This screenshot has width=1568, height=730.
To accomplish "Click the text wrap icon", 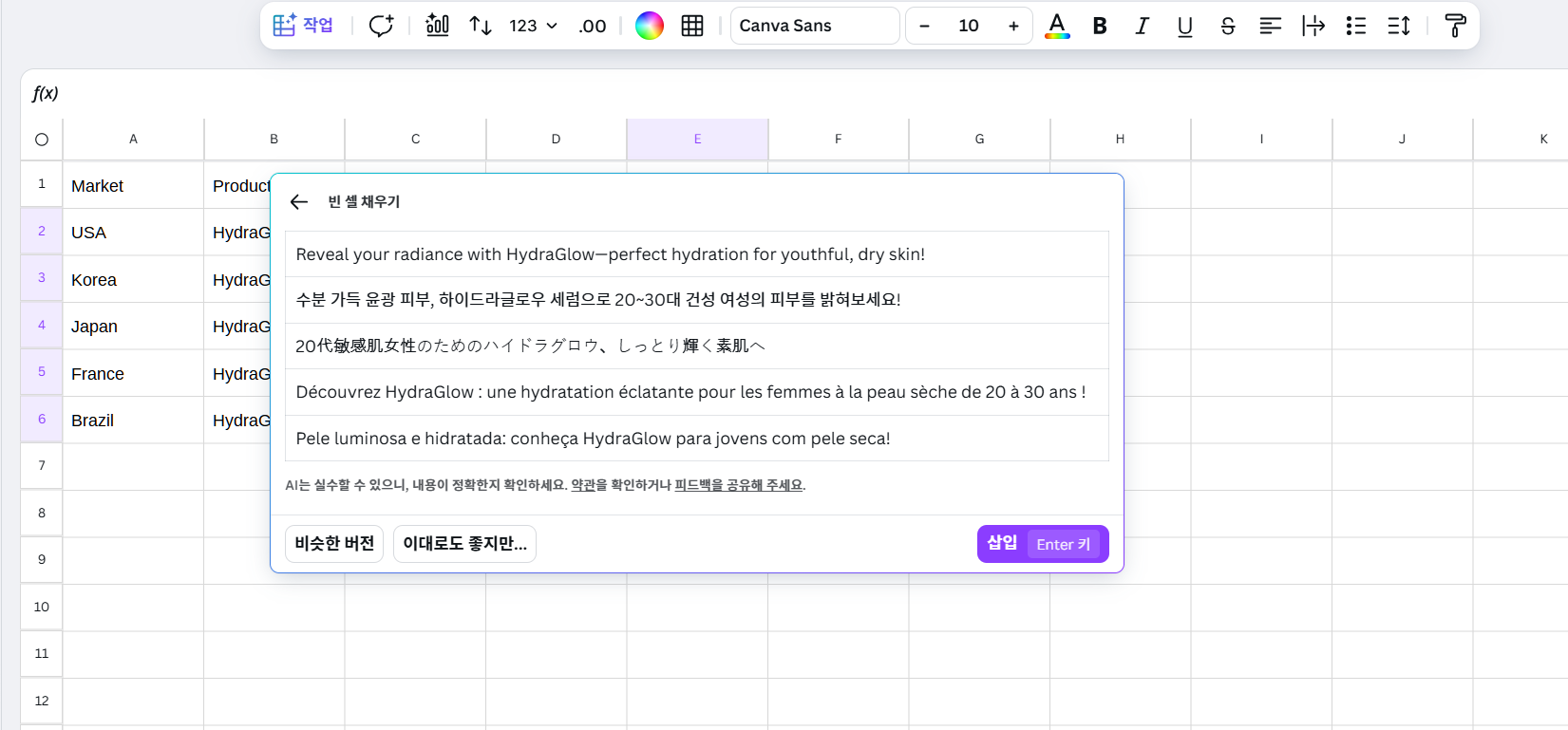I will (x=1313, y=26).
